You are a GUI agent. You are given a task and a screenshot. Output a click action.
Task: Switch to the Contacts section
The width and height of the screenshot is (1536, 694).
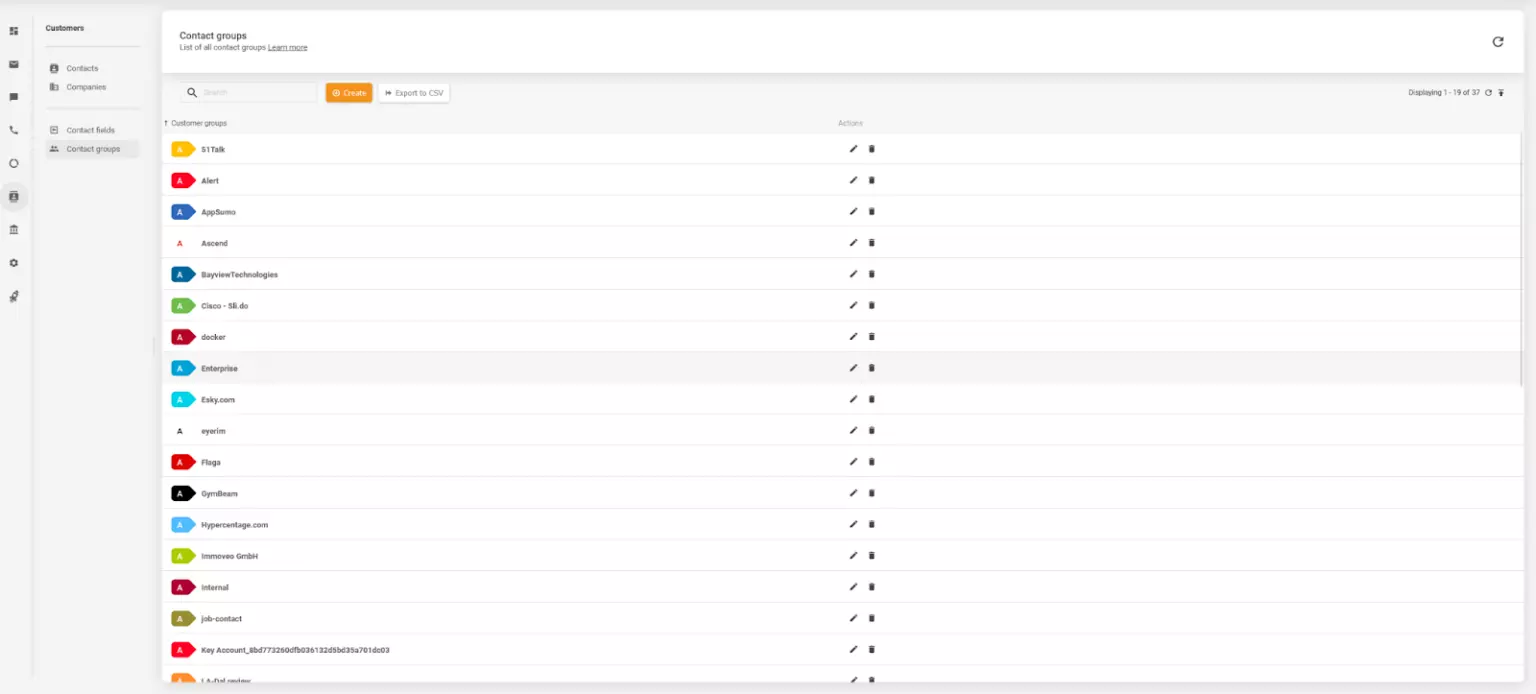click(x=82, y=68)
